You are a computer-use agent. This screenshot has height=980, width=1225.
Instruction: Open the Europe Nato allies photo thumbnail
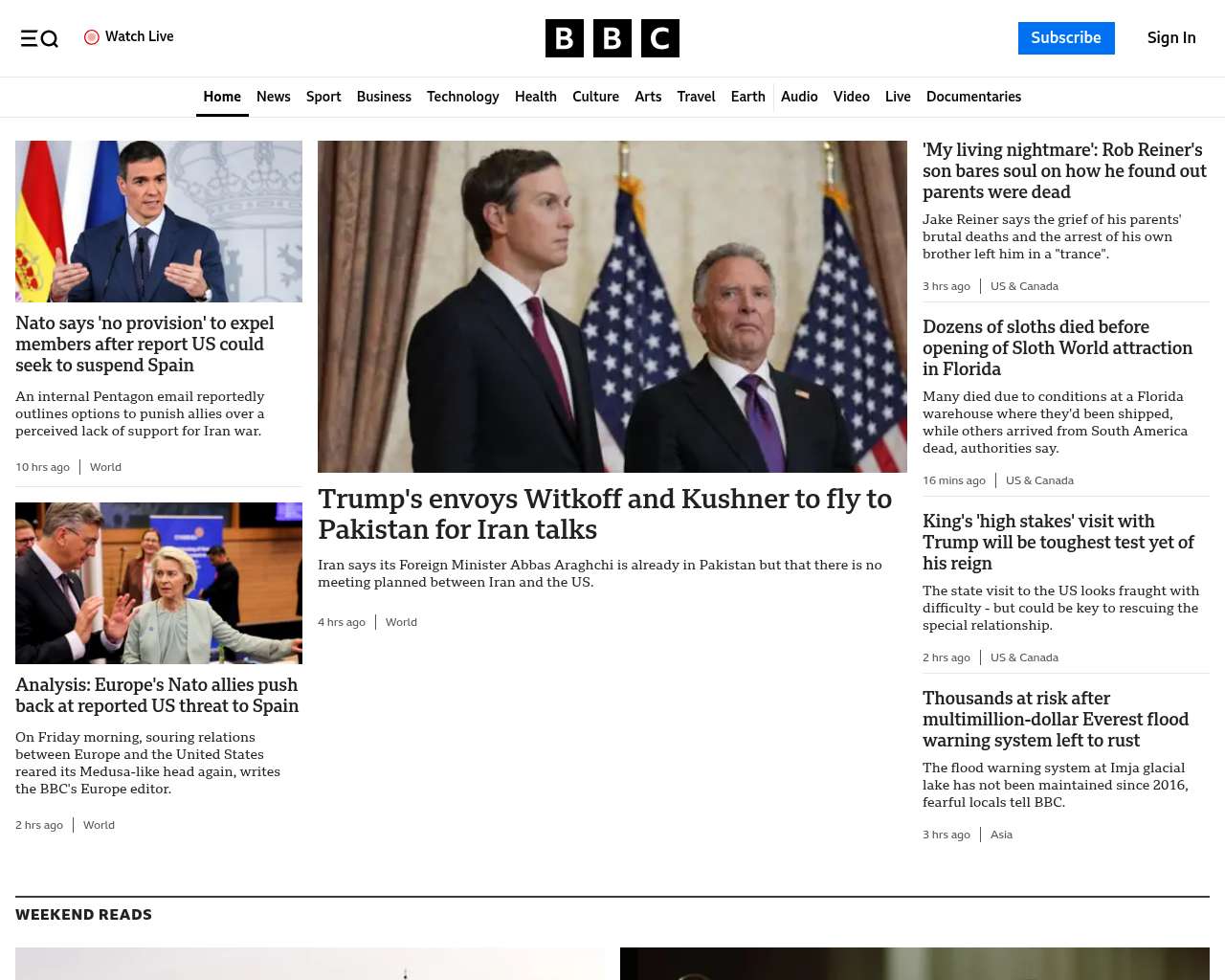pos(159,583)
